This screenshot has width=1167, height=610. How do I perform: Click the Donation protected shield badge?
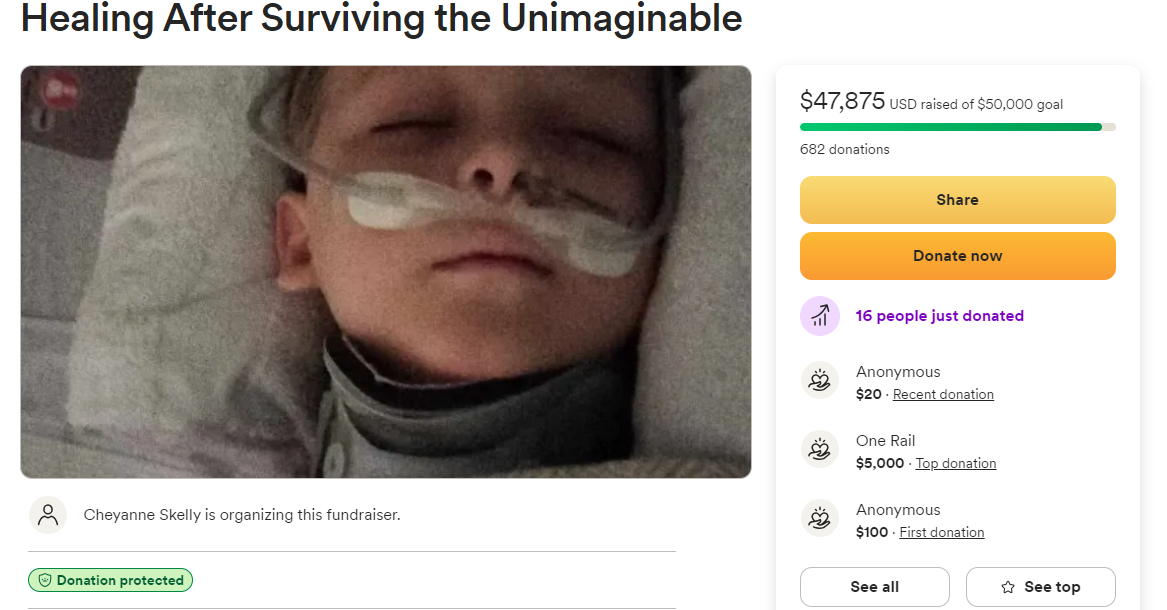pyautogui.click(x=110, y=580)
